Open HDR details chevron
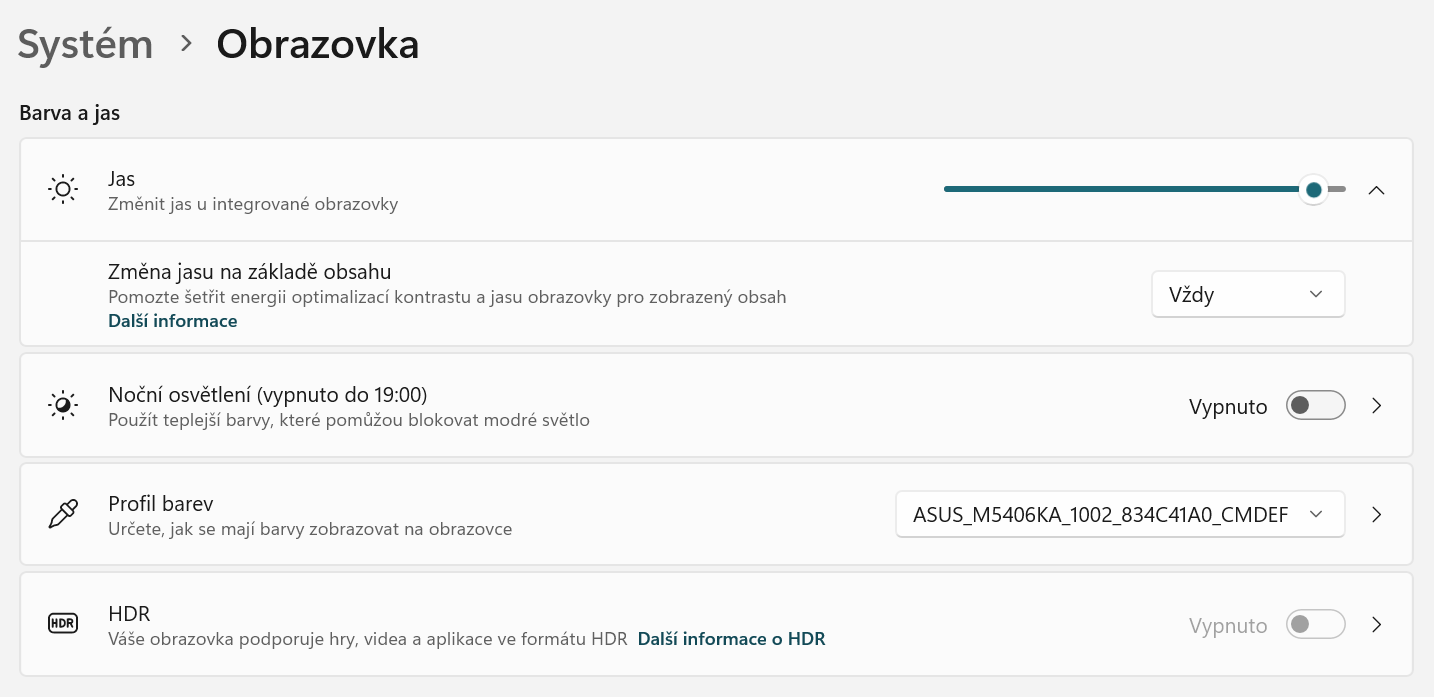This screenshot has height=697, width=1434. click(1377, 625)
